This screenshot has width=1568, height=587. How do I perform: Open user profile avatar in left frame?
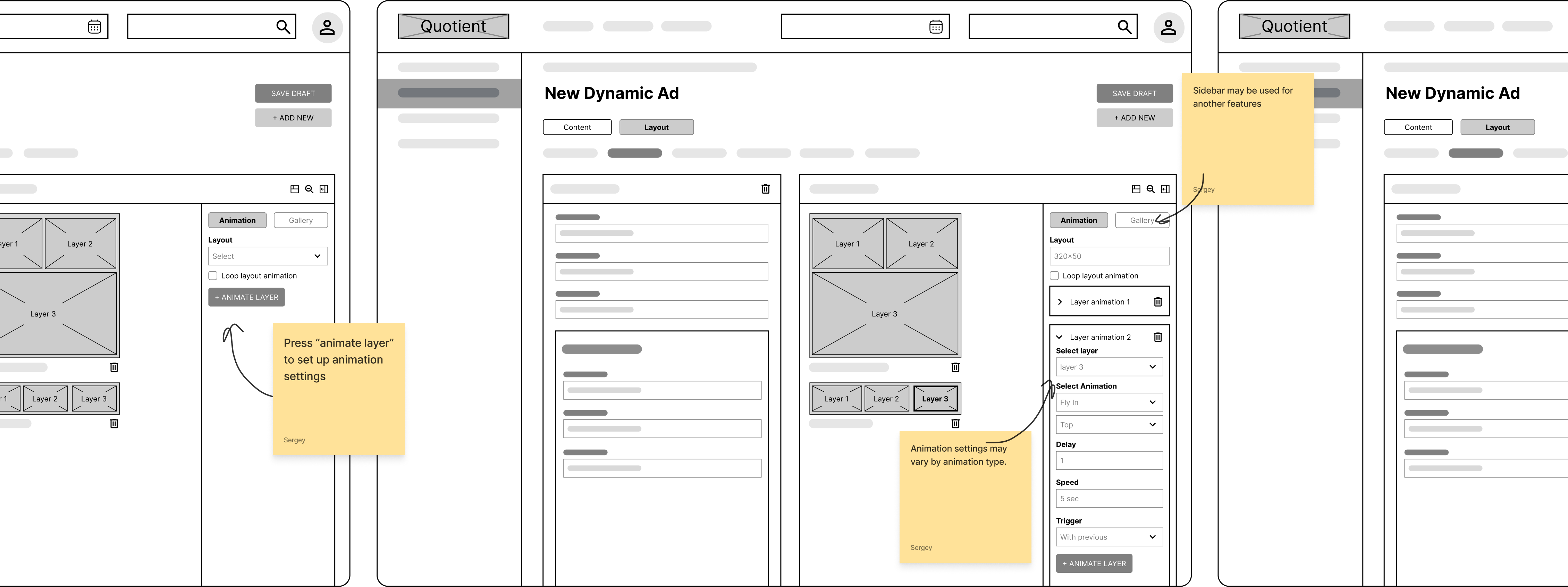(328, 27)
